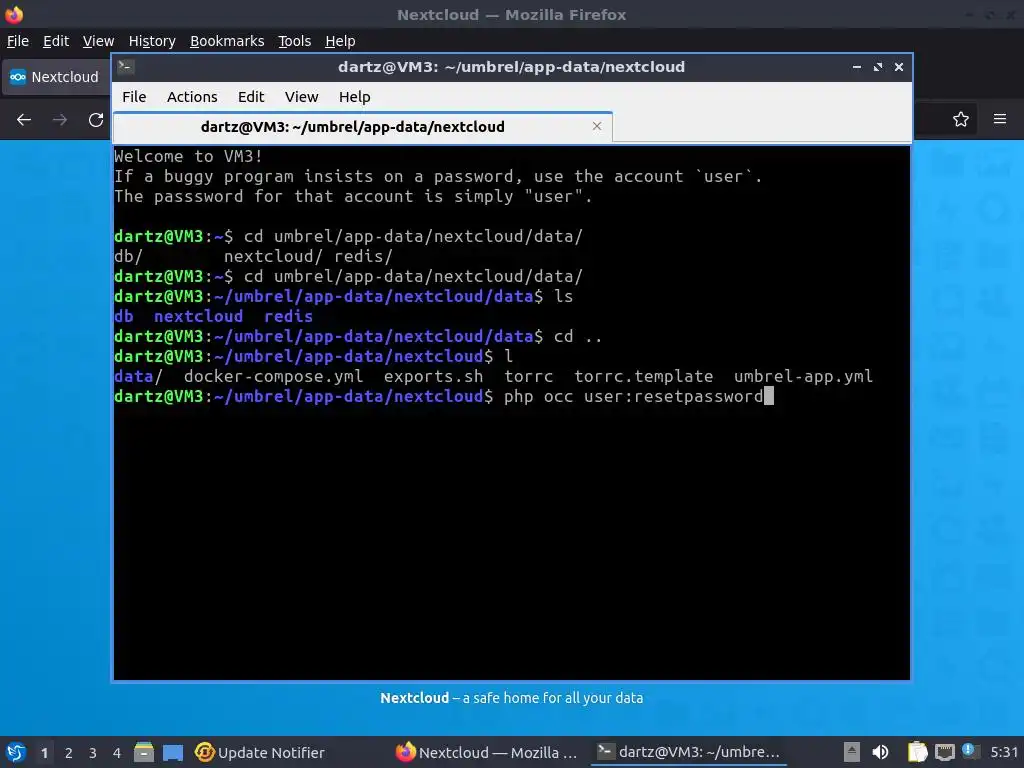
Task: Switch to terminal window in taskbar
Action: (688, 752)
